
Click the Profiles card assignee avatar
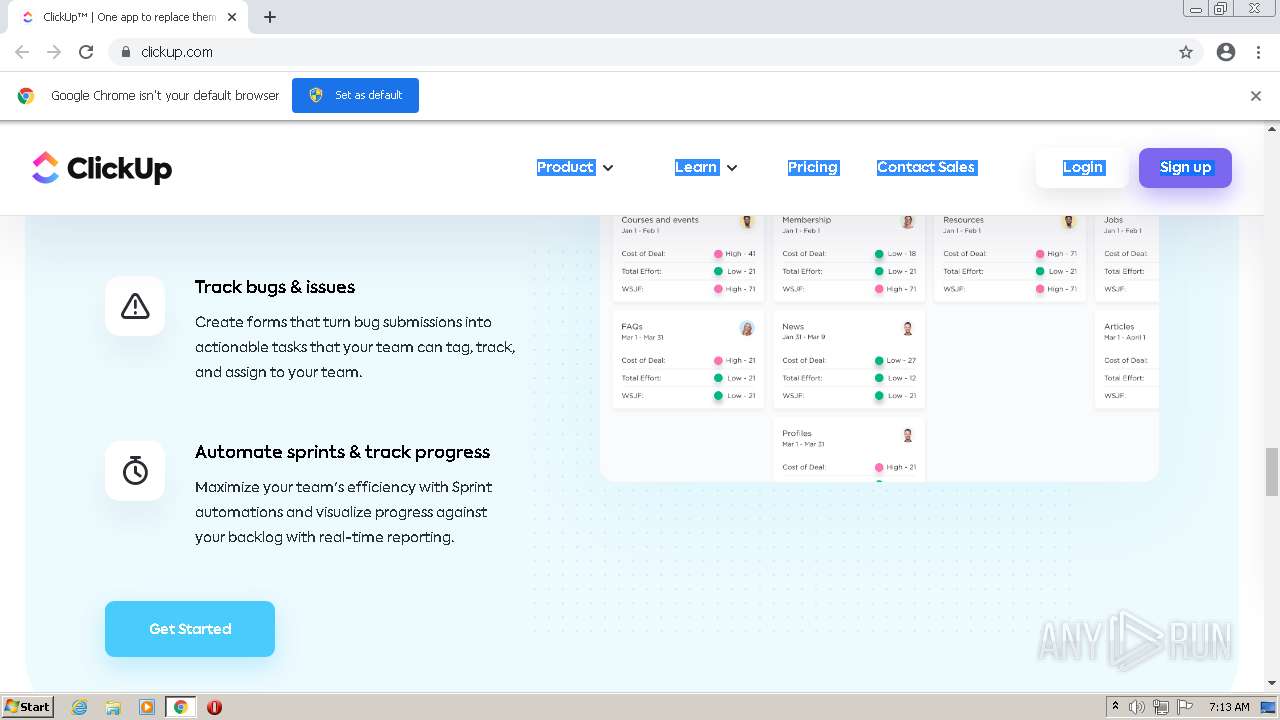(908, 435)
